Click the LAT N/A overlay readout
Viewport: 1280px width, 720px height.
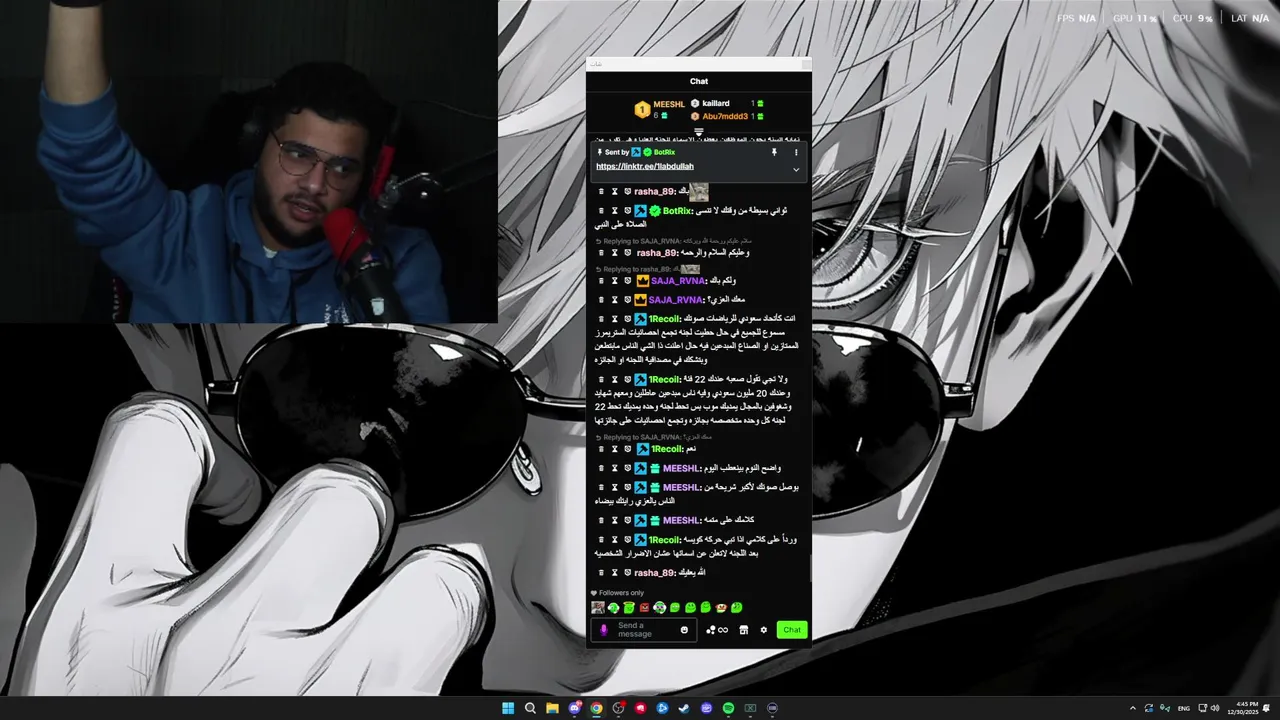click(1250, 18)
